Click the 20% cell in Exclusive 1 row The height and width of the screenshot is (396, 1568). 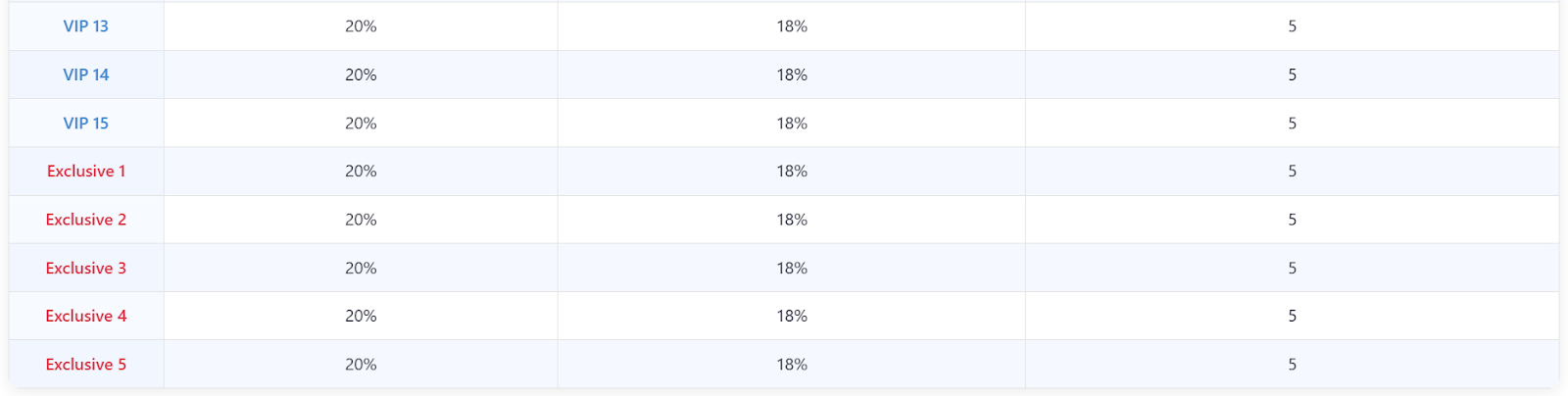(361, 172)
